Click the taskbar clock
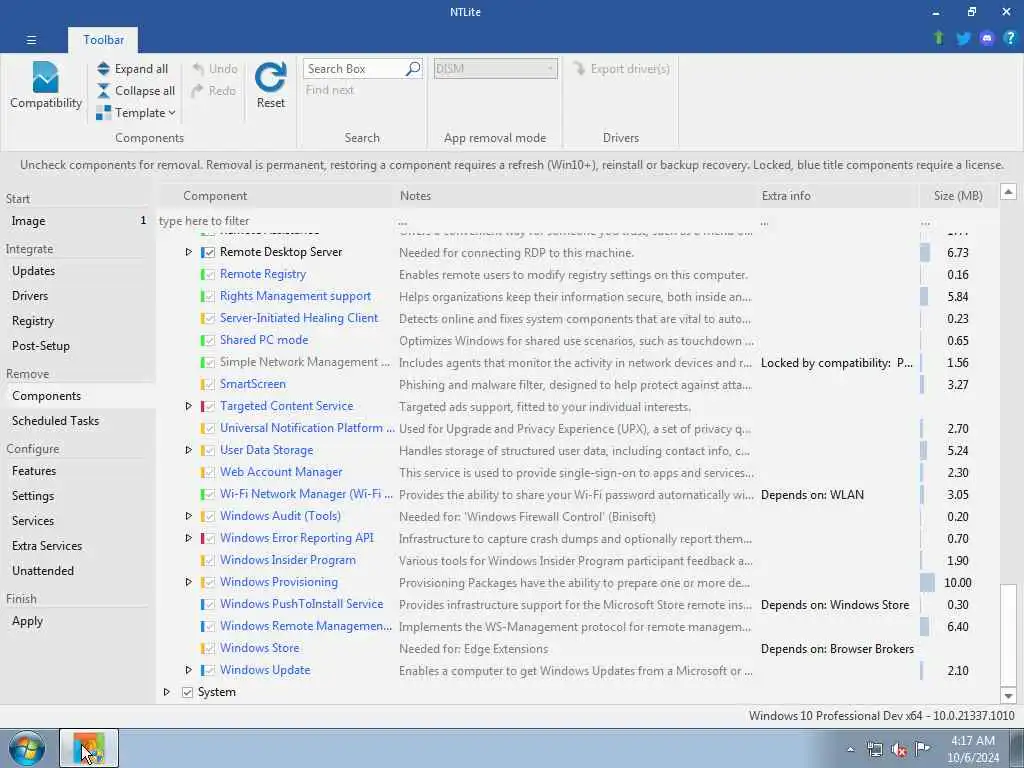Screen dimensions: 1024x768 (972, 749)
